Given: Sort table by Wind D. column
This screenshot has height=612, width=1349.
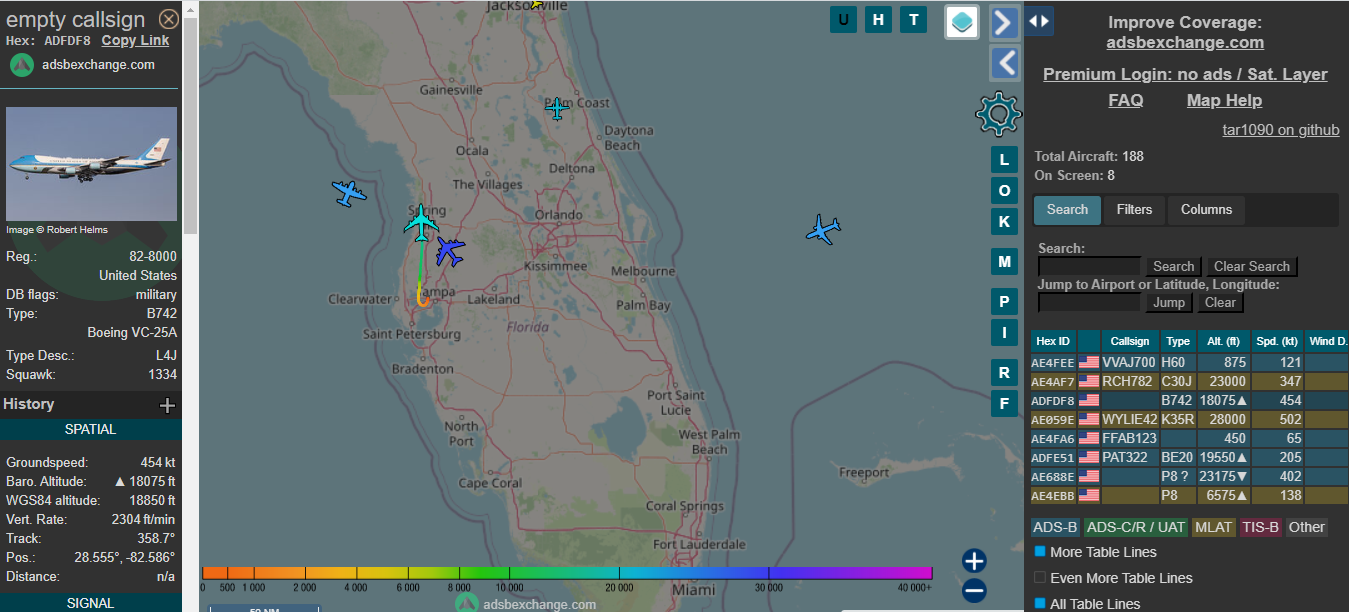Looking at the screenshot, I should [1327, 341].
